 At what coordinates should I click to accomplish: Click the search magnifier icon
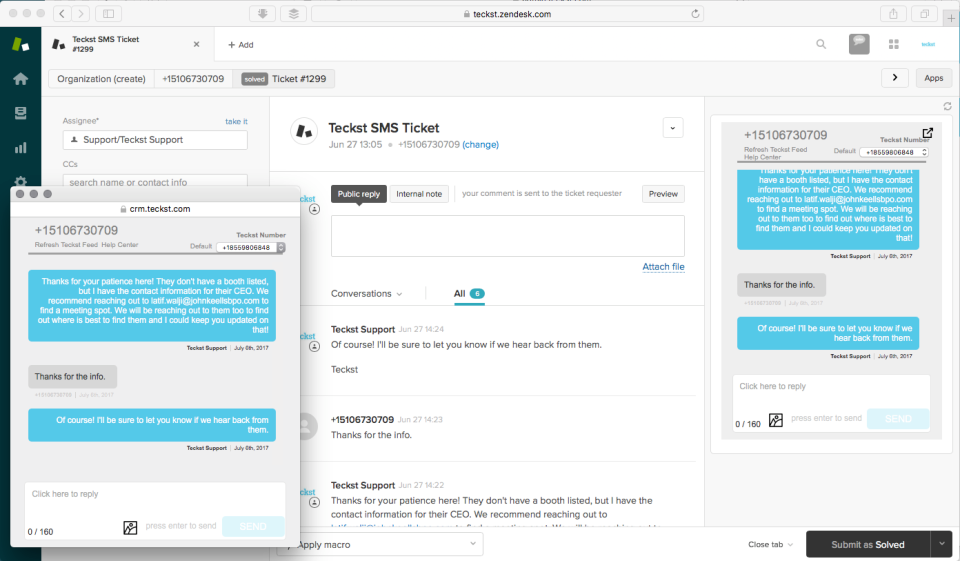[x=821, y=44]
